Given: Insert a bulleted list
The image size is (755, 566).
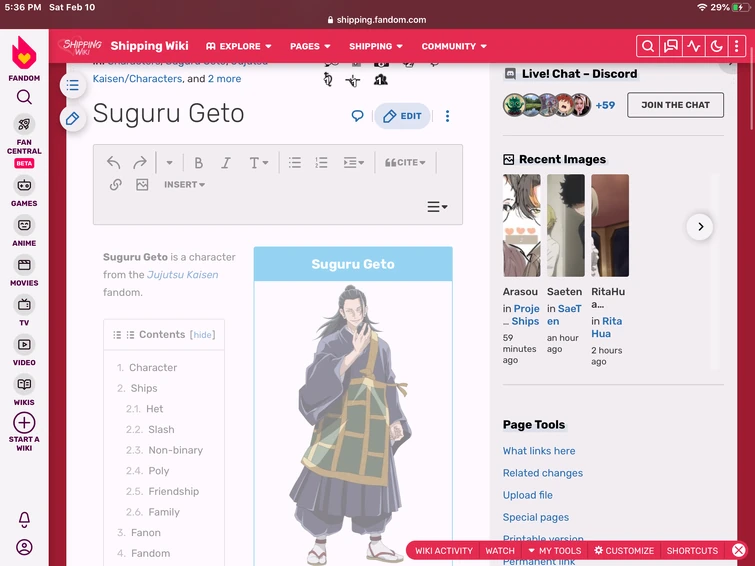Looking at the screenshot, I should 295,162.
